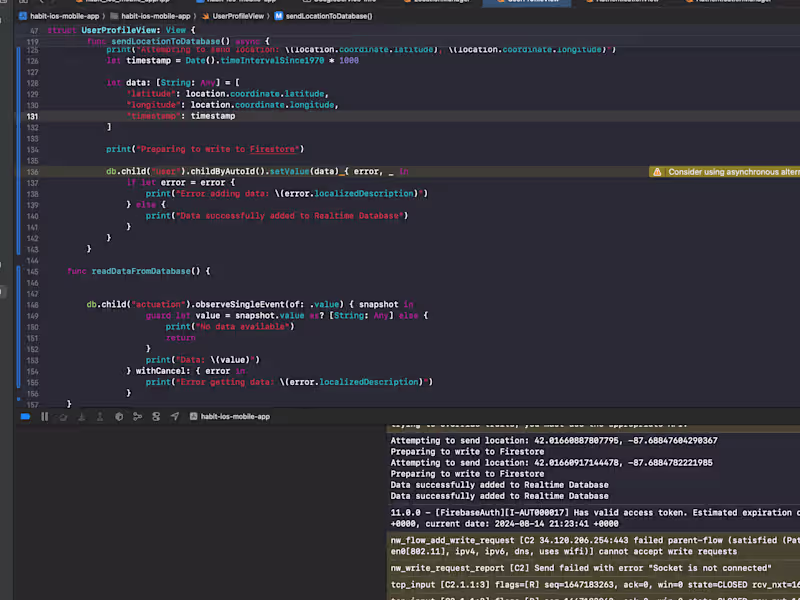Screen dimensions: 800x600
Task: Click the Step Into debug icon
Action: [81, 416]
